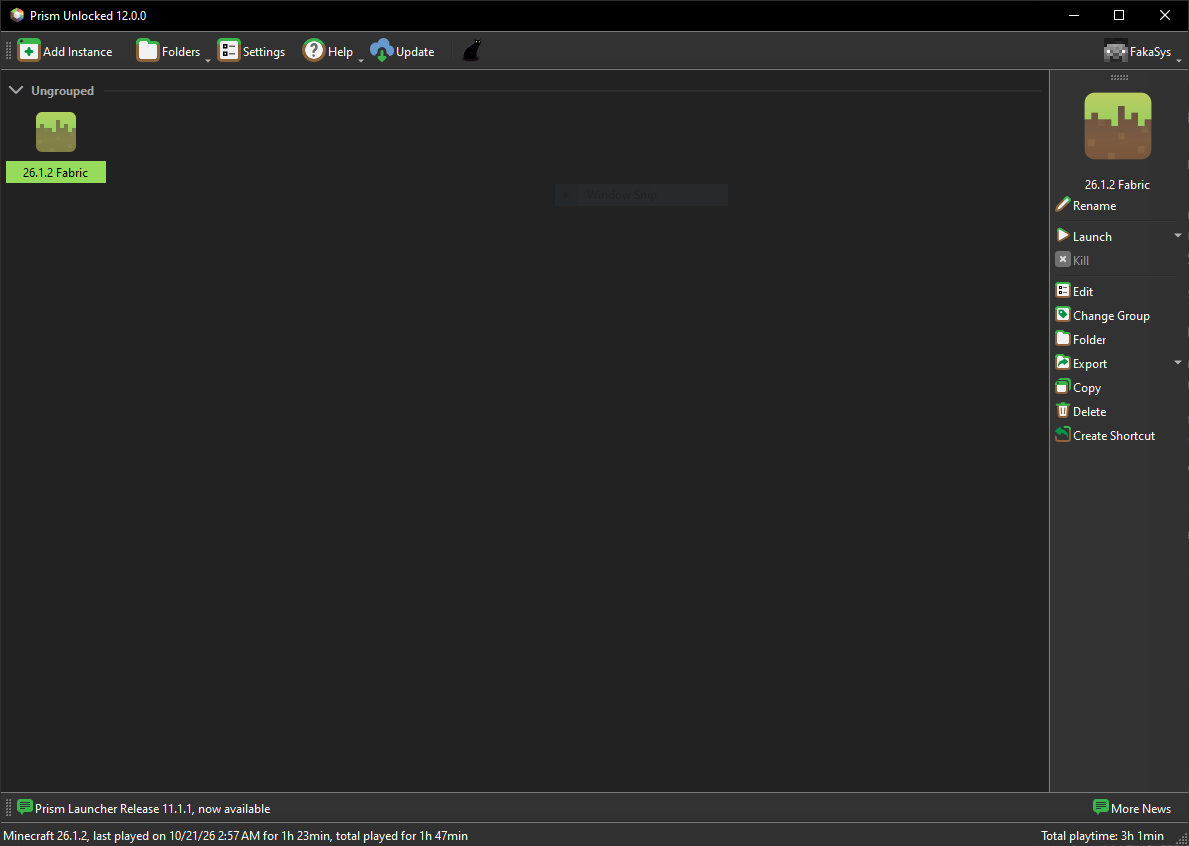Click the Edit icon in sidebar
The image size is (1189, 846).
pyautogui.click(x=1062, y=290)
